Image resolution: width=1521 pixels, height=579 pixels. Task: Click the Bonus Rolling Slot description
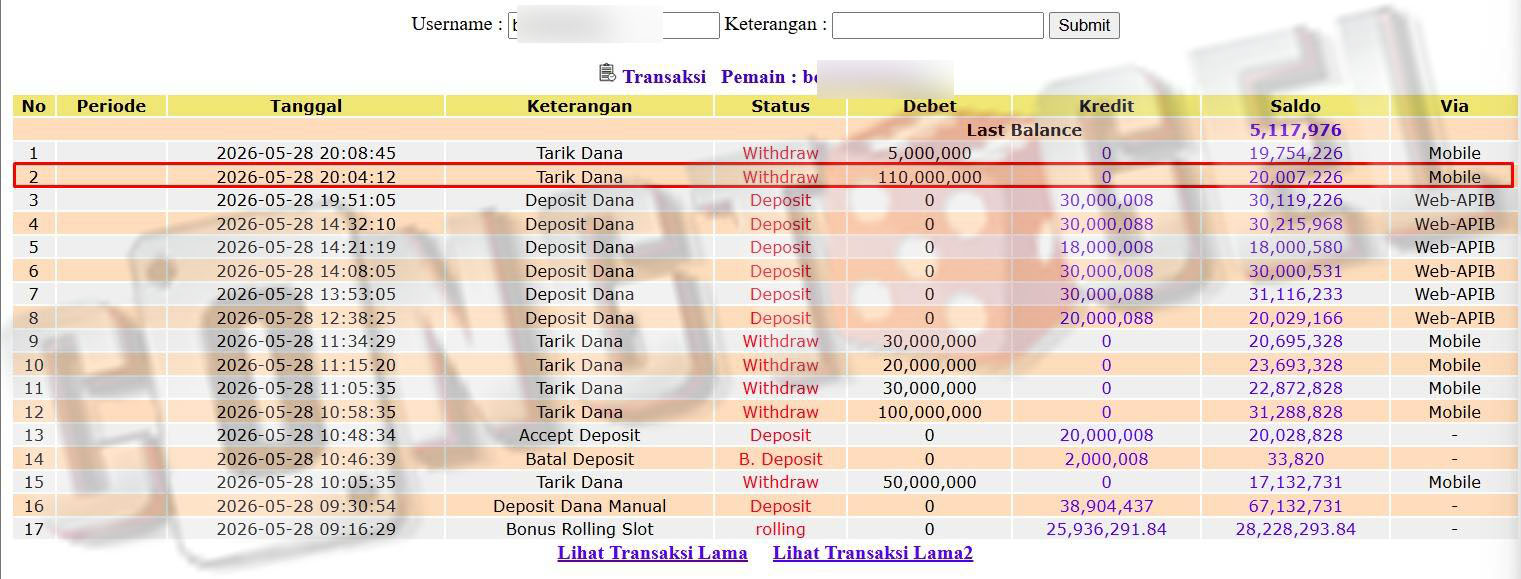pyautogui.click(x=579, y=529)
